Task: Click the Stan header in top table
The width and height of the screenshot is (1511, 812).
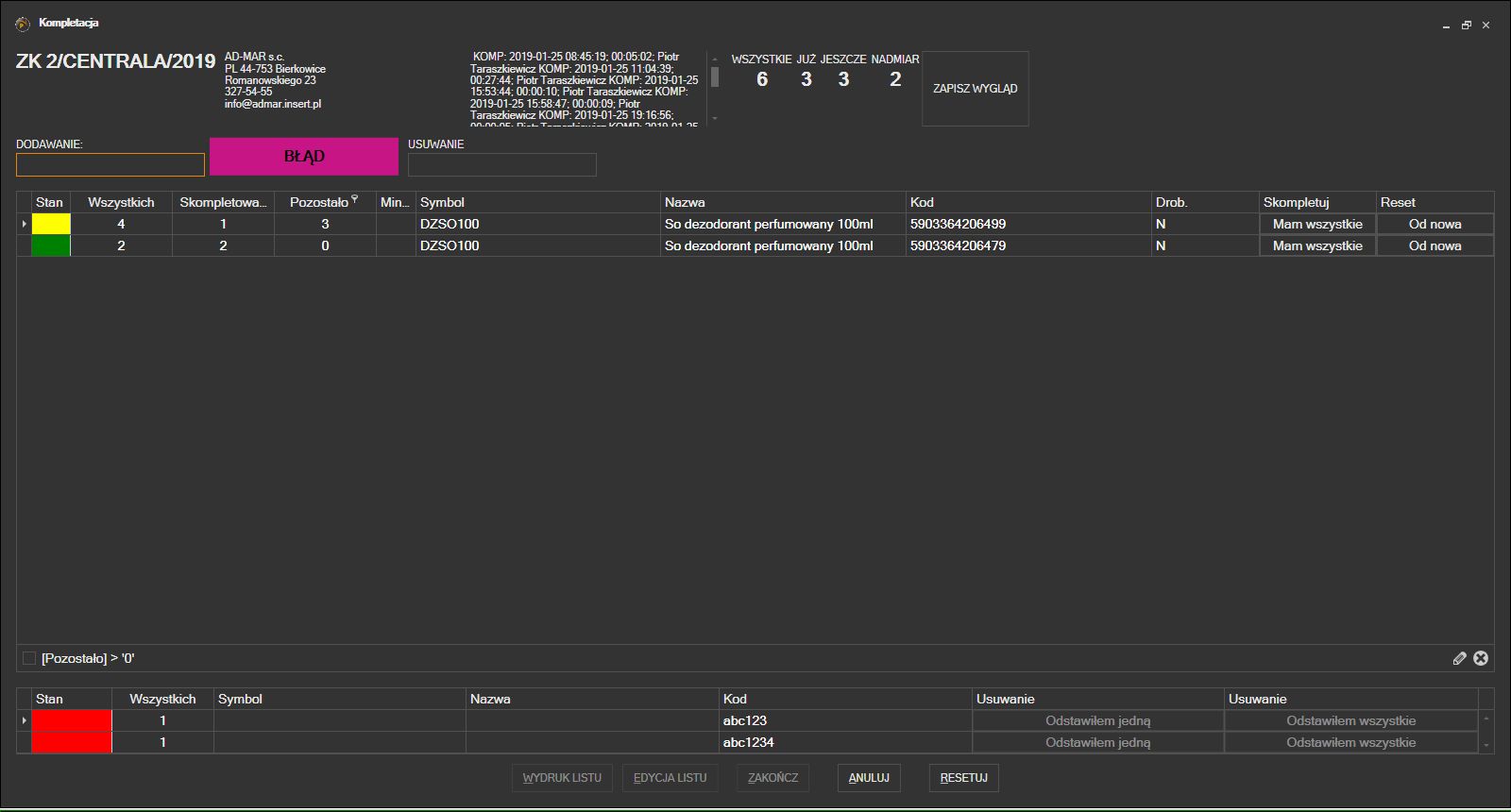Action: (51, 202)
